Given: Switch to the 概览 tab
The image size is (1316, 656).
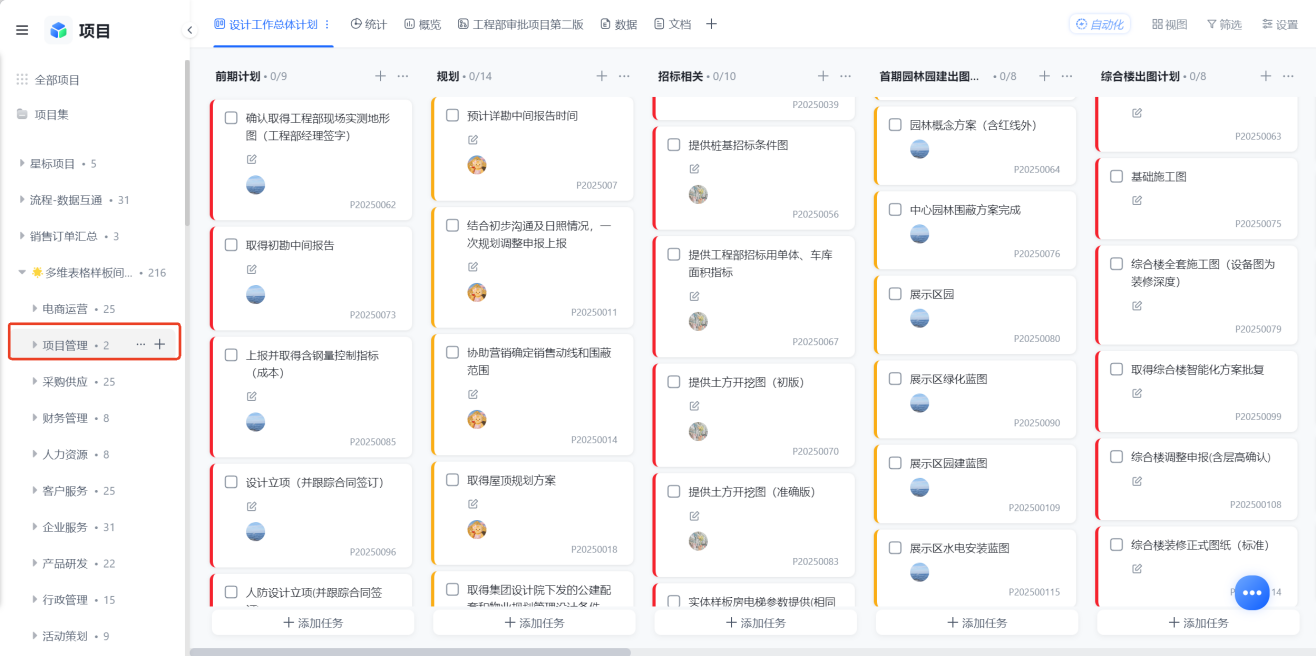Looking at the screenshot, I should (x=422, y=24).
